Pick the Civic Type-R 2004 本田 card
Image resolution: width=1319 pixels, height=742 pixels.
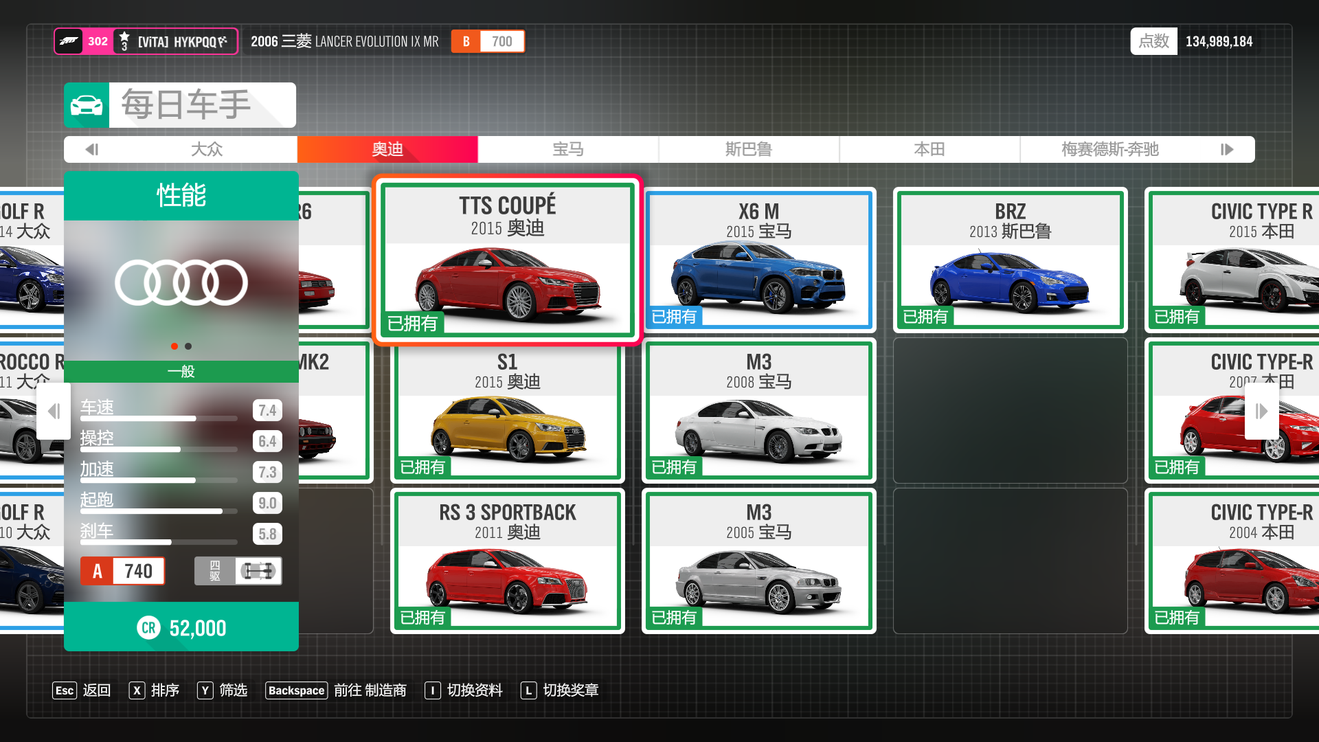coord(1232,561)
